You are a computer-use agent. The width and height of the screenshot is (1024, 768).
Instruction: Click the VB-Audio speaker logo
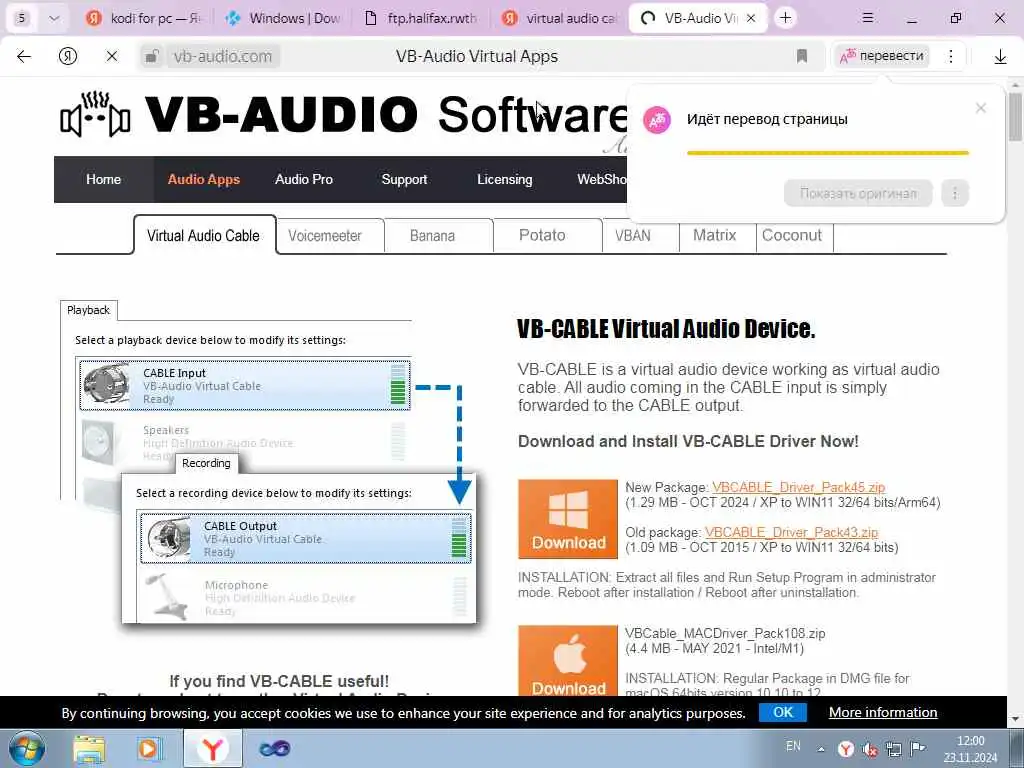pyautogui.click(x=95, y=114)
